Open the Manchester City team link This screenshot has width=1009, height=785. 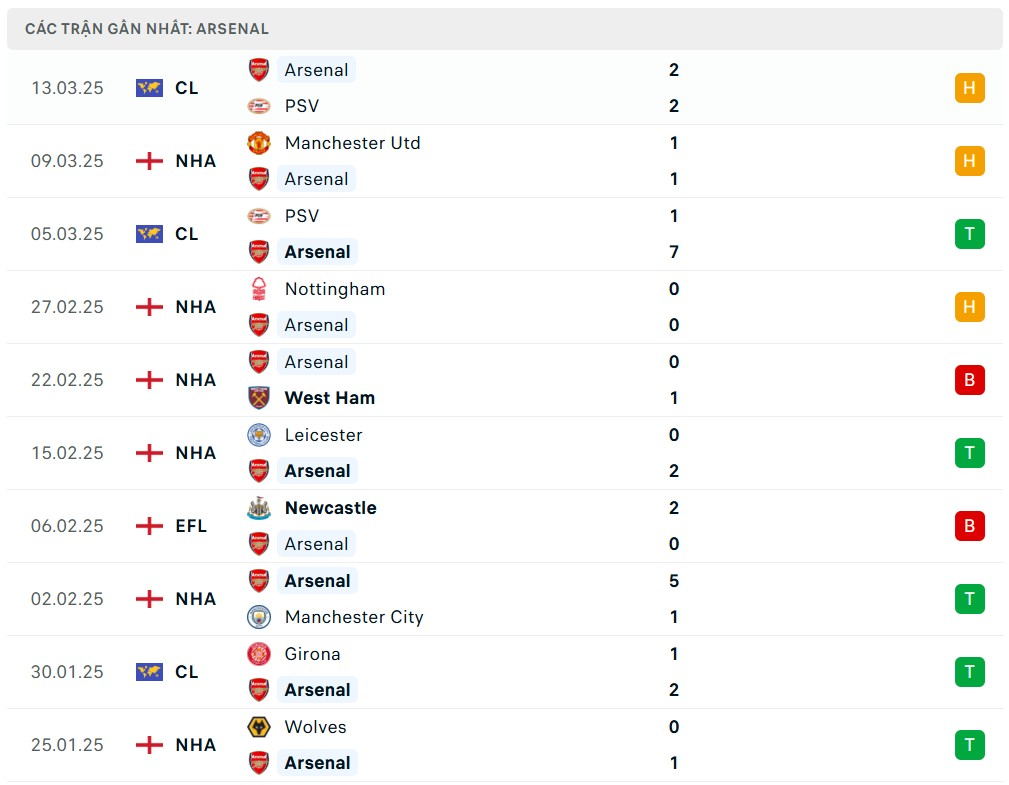[354, 617]
